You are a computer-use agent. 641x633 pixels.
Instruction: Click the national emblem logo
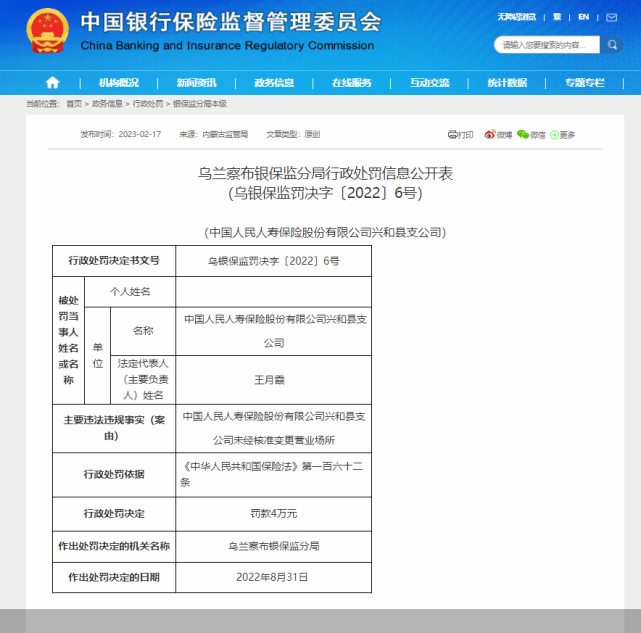(43, 32)
